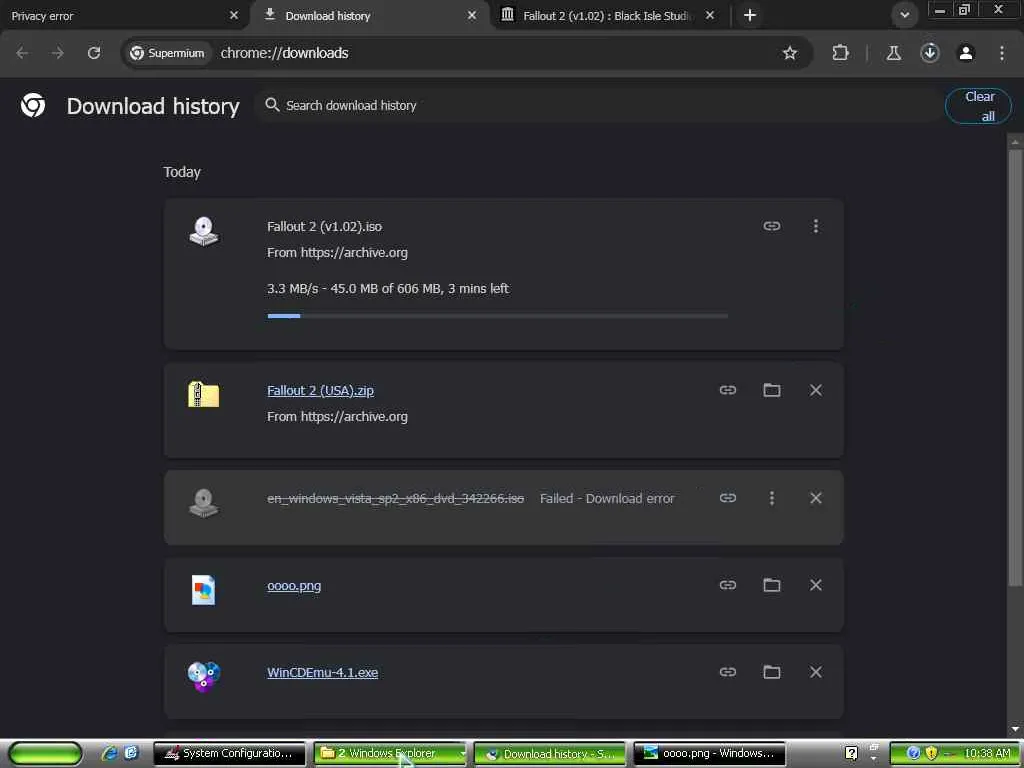Launch Internet Explorer from quick launch

(x=109, y=753)
